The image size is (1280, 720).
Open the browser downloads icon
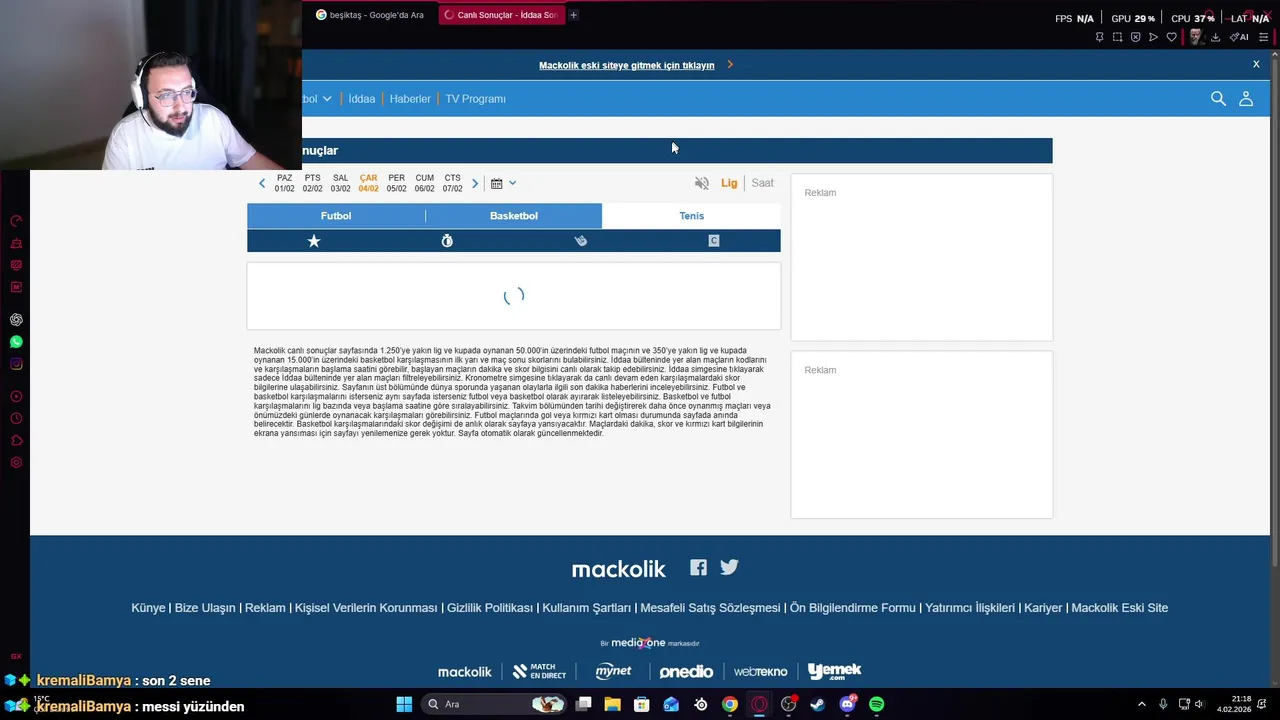tap(1215, 37)
